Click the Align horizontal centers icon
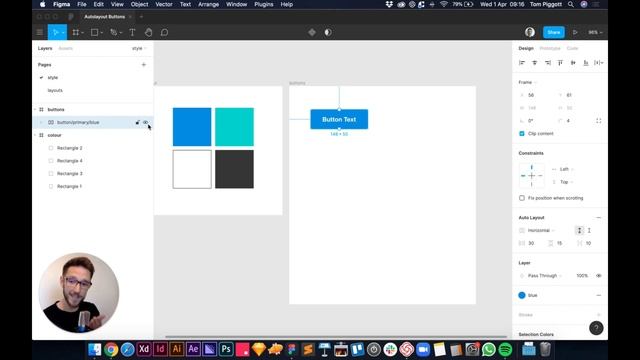The width and height of the screenshot is (640, 360). [x=535, y=63]
